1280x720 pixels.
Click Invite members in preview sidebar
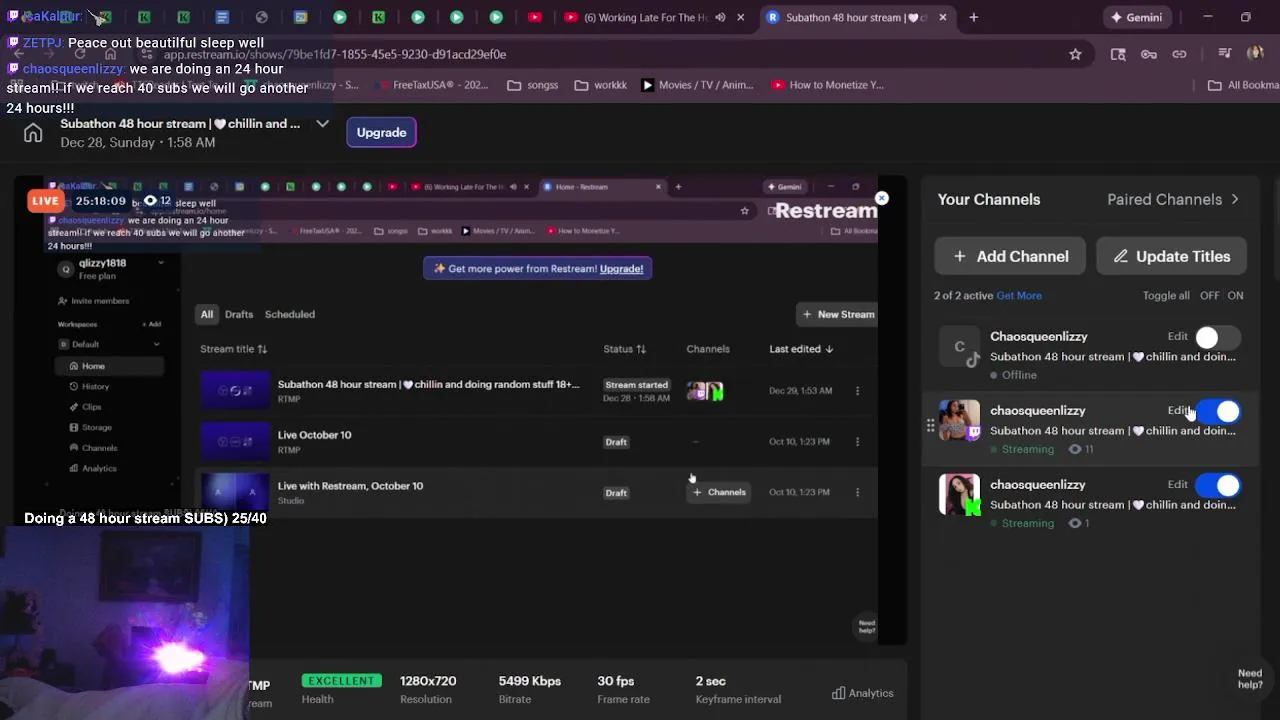pos(93,301)
